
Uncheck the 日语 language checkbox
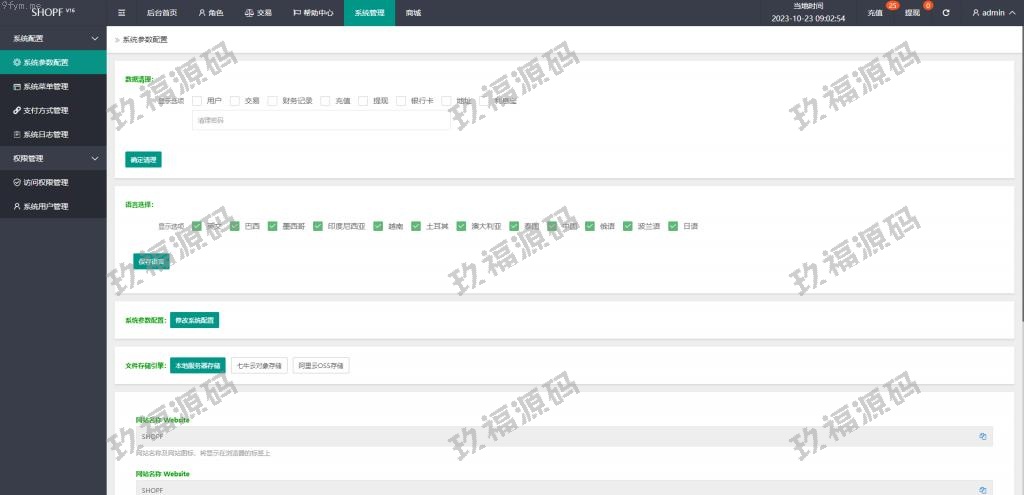click(673, 226)
